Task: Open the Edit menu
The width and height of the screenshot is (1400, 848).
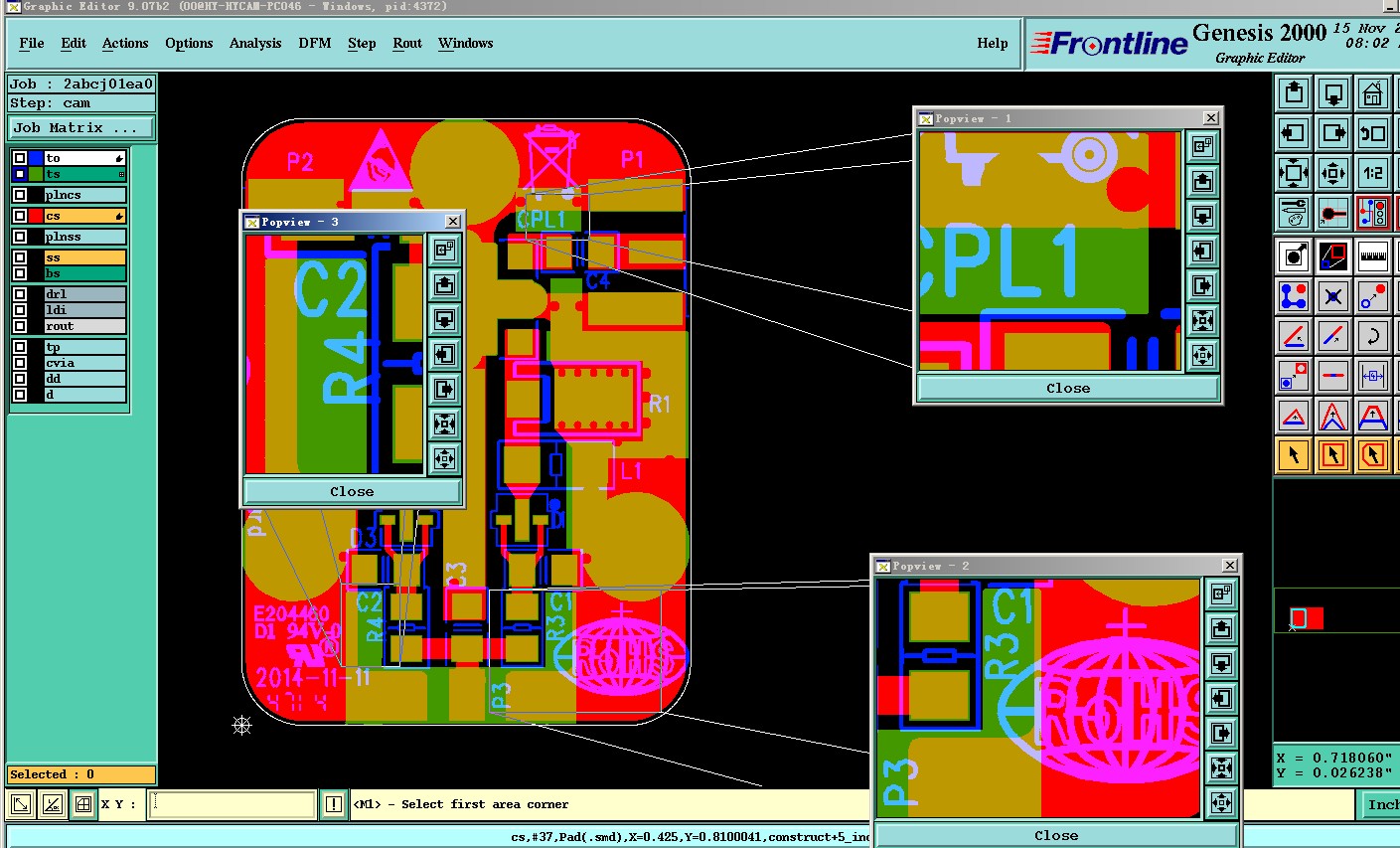Action: pyautogui.click(x=74, y=43)
